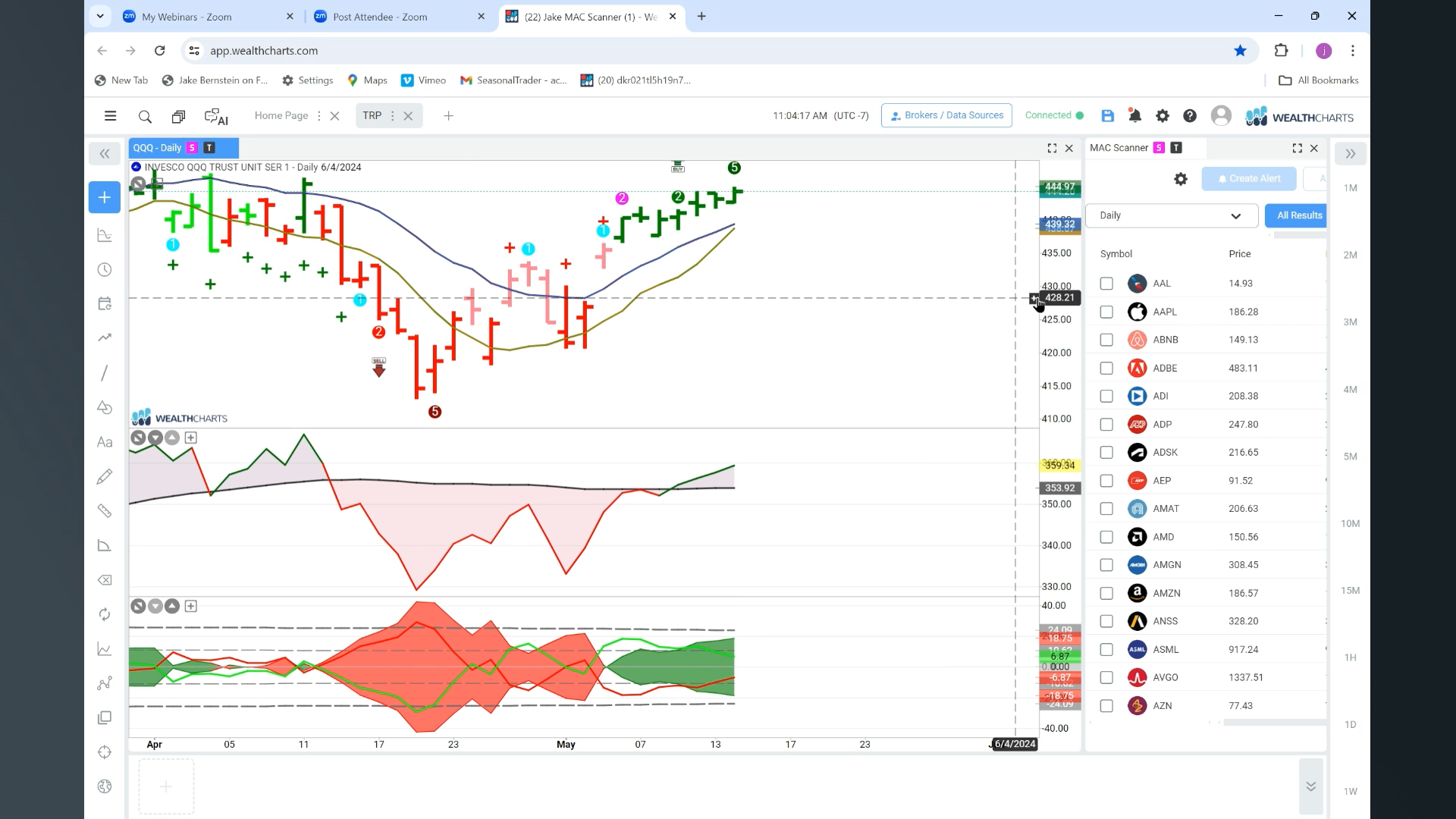Click Brokers / Data Sources button
Screen dimensions: 1456x819
946,115
